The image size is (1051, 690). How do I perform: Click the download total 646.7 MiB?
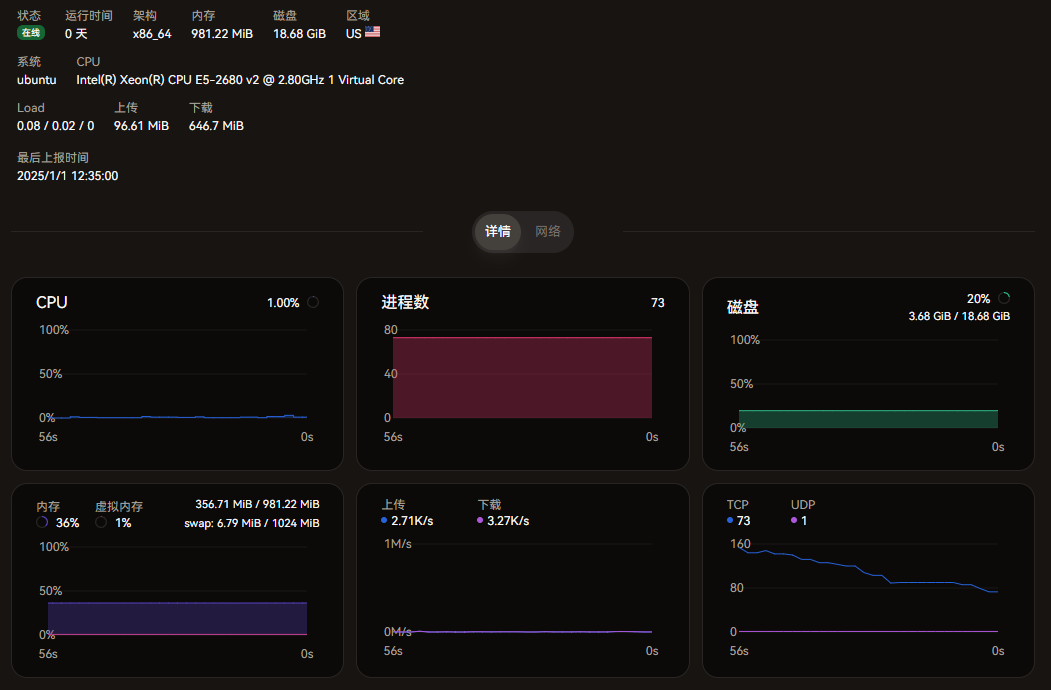point(217,126)
